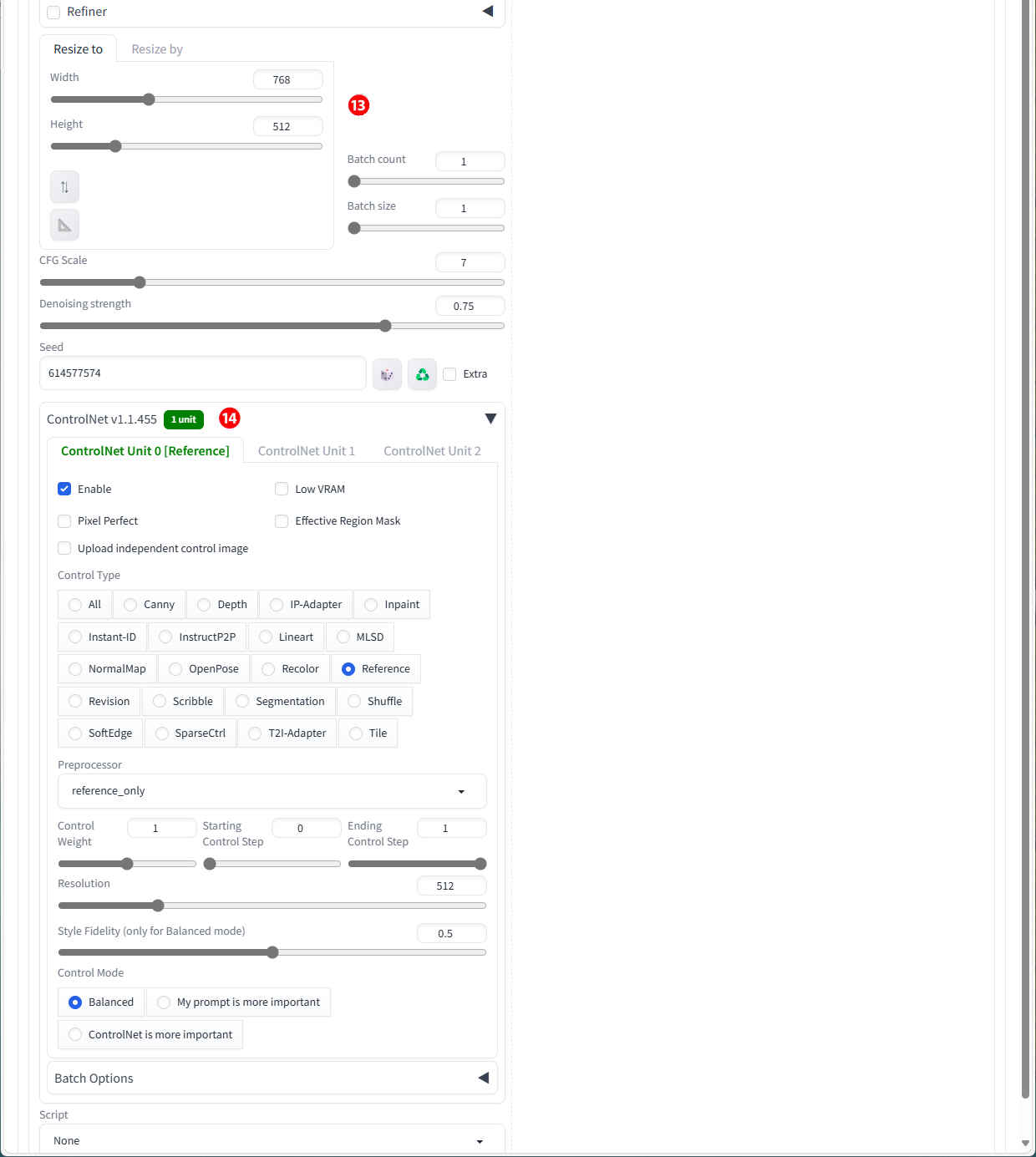Screen dimensions: 1036x1157
Task: Click the green recycle reuse seed icon
Action: tap(423, 374)
